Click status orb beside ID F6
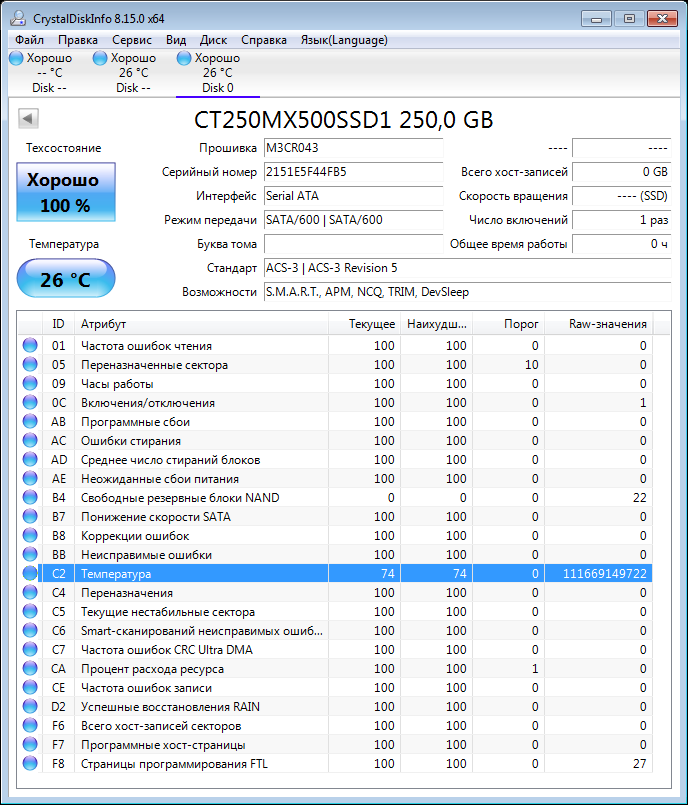 click(30, 725)
